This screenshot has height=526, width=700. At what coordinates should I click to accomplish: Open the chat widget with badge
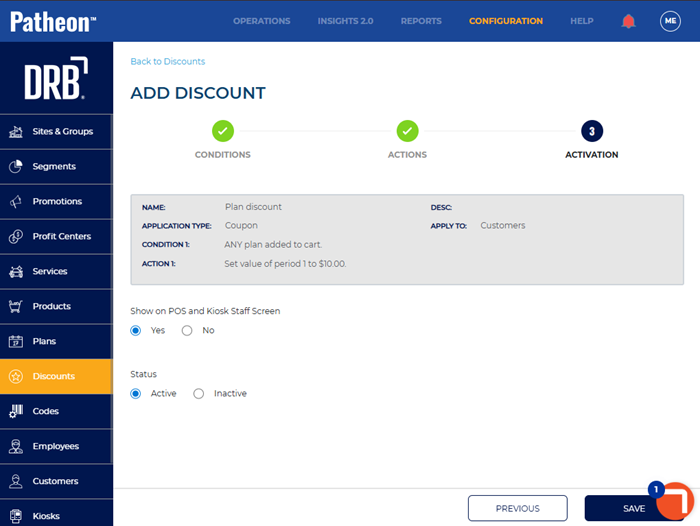coord(676,500)
